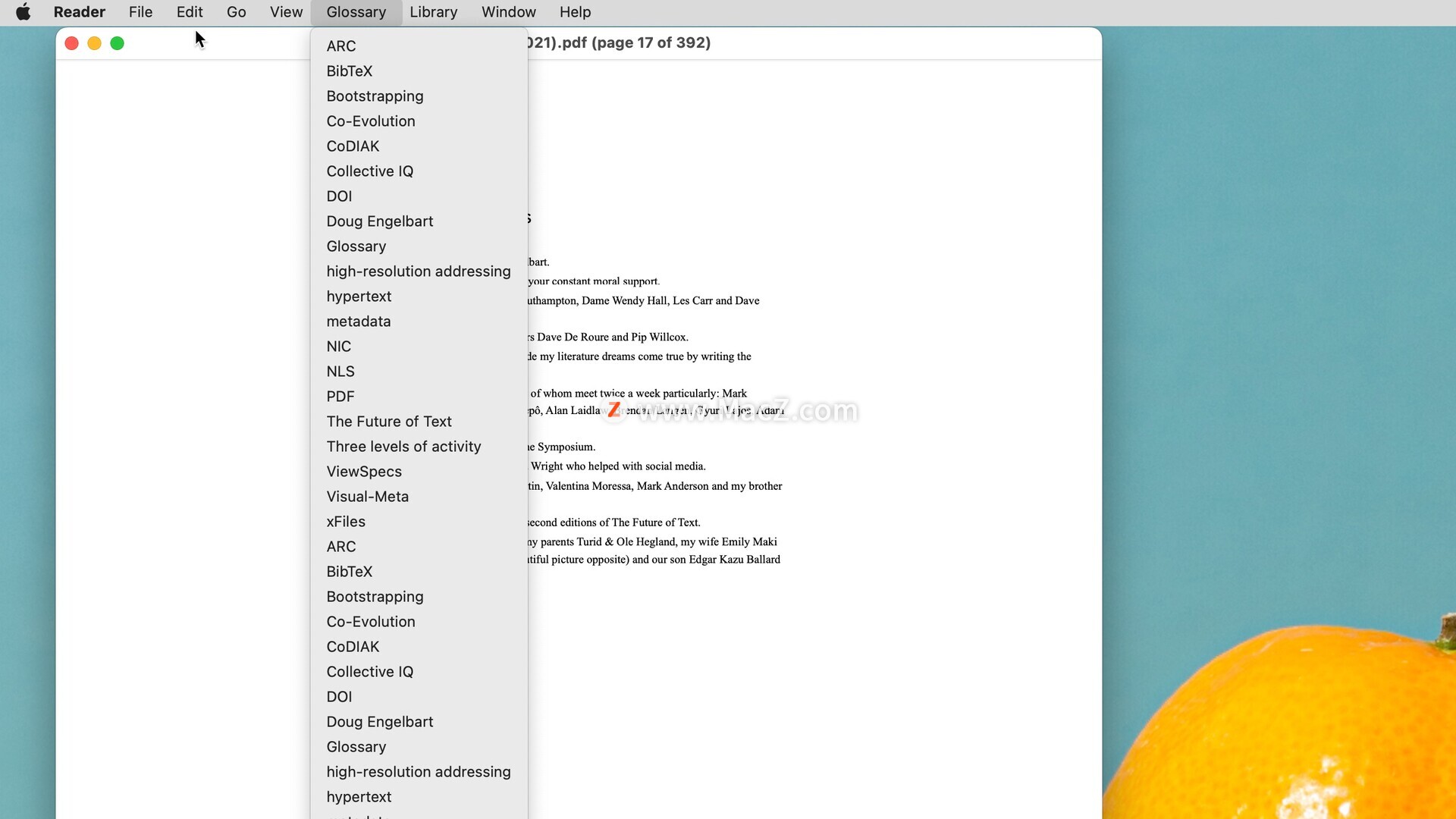Select the ViewSpecs glossary entry

pos(419,472)
